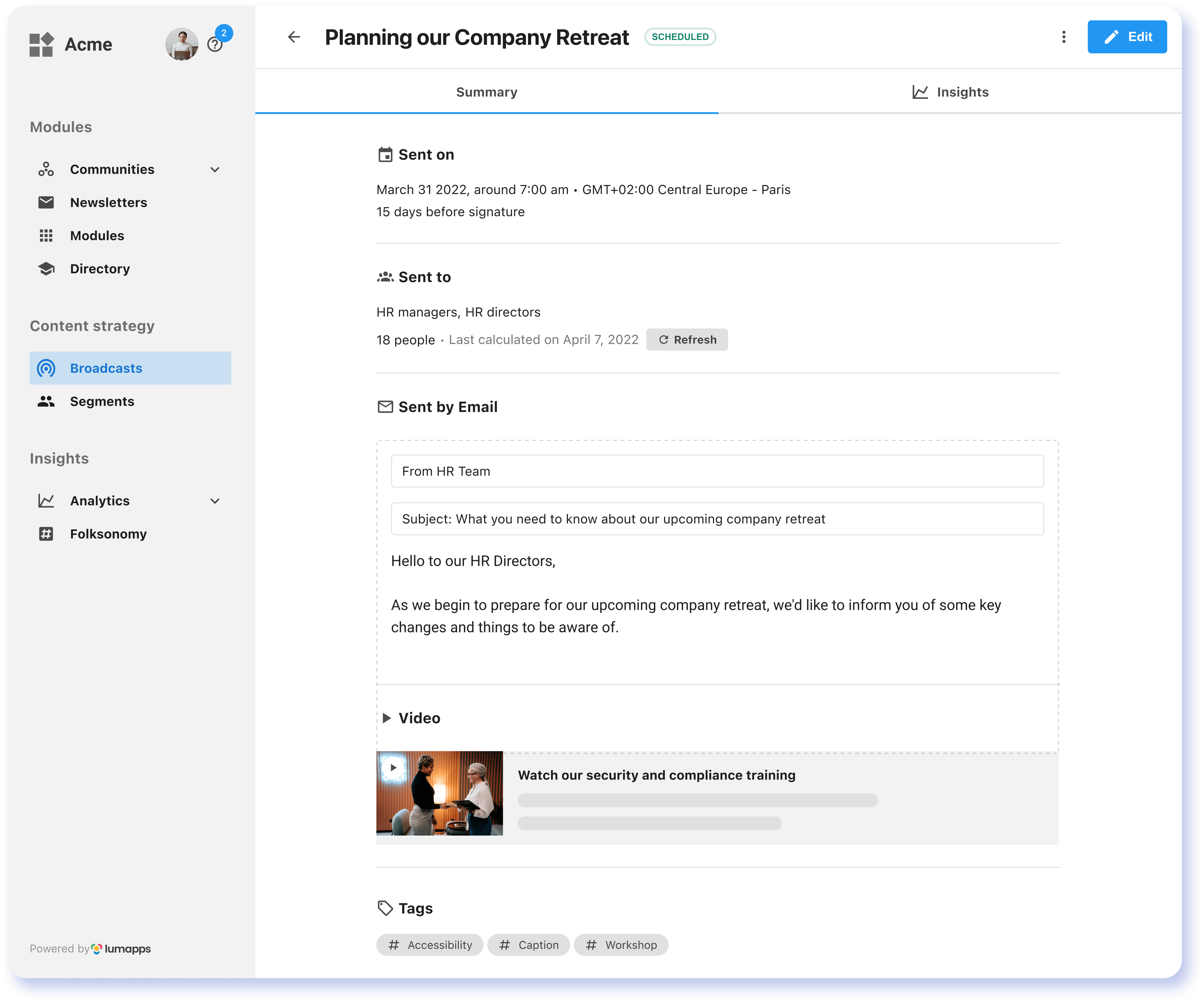Screen dimensions: 1204x1002
Task: Play the security training video thumbnail
Action: click(440, 793)
